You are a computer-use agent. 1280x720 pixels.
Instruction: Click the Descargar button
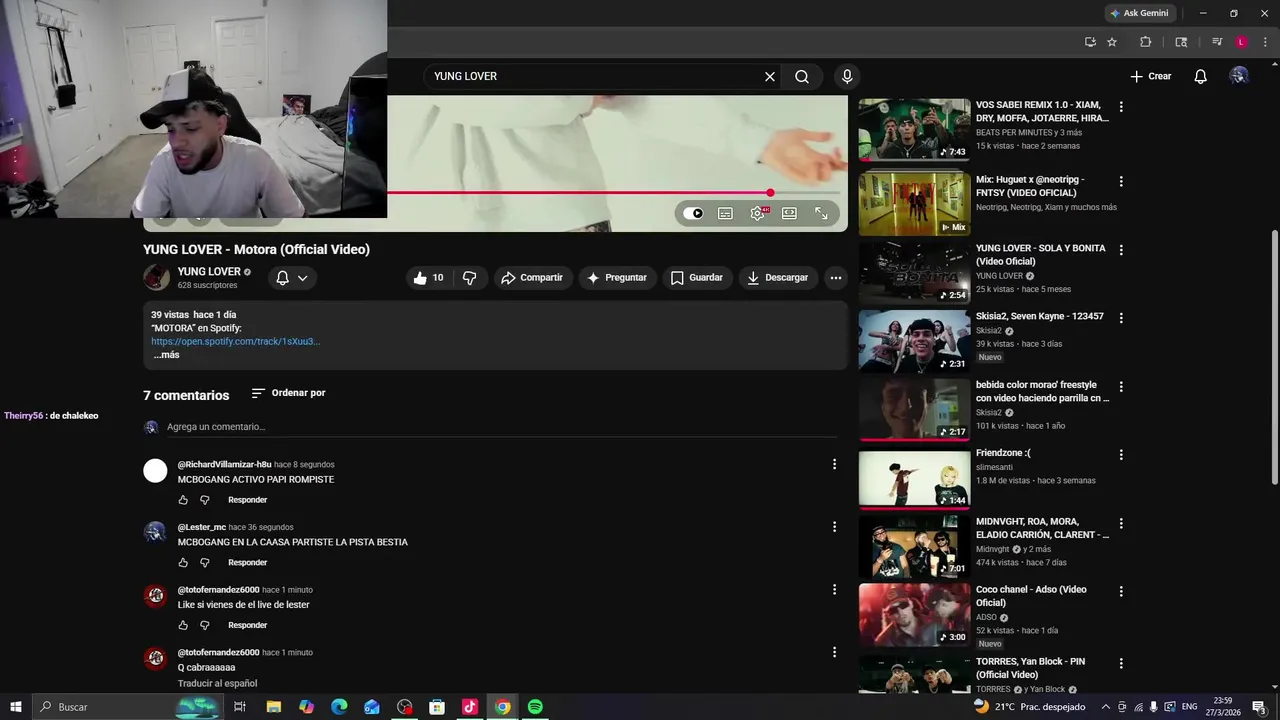click(778, 278)
